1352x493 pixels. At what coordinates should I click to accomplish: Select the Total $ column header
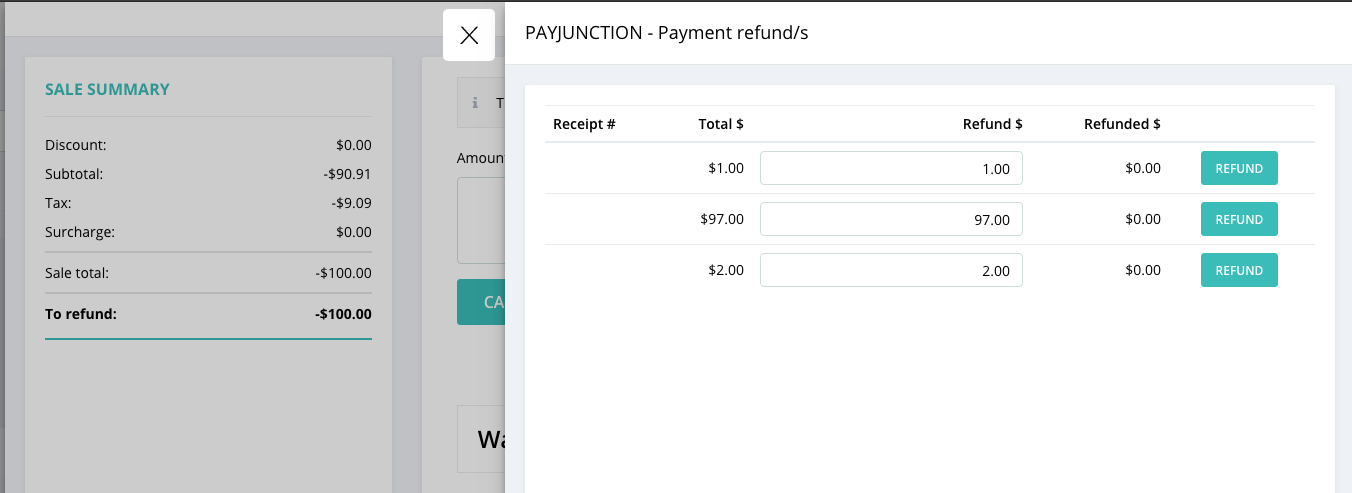[x=721, y=124]
